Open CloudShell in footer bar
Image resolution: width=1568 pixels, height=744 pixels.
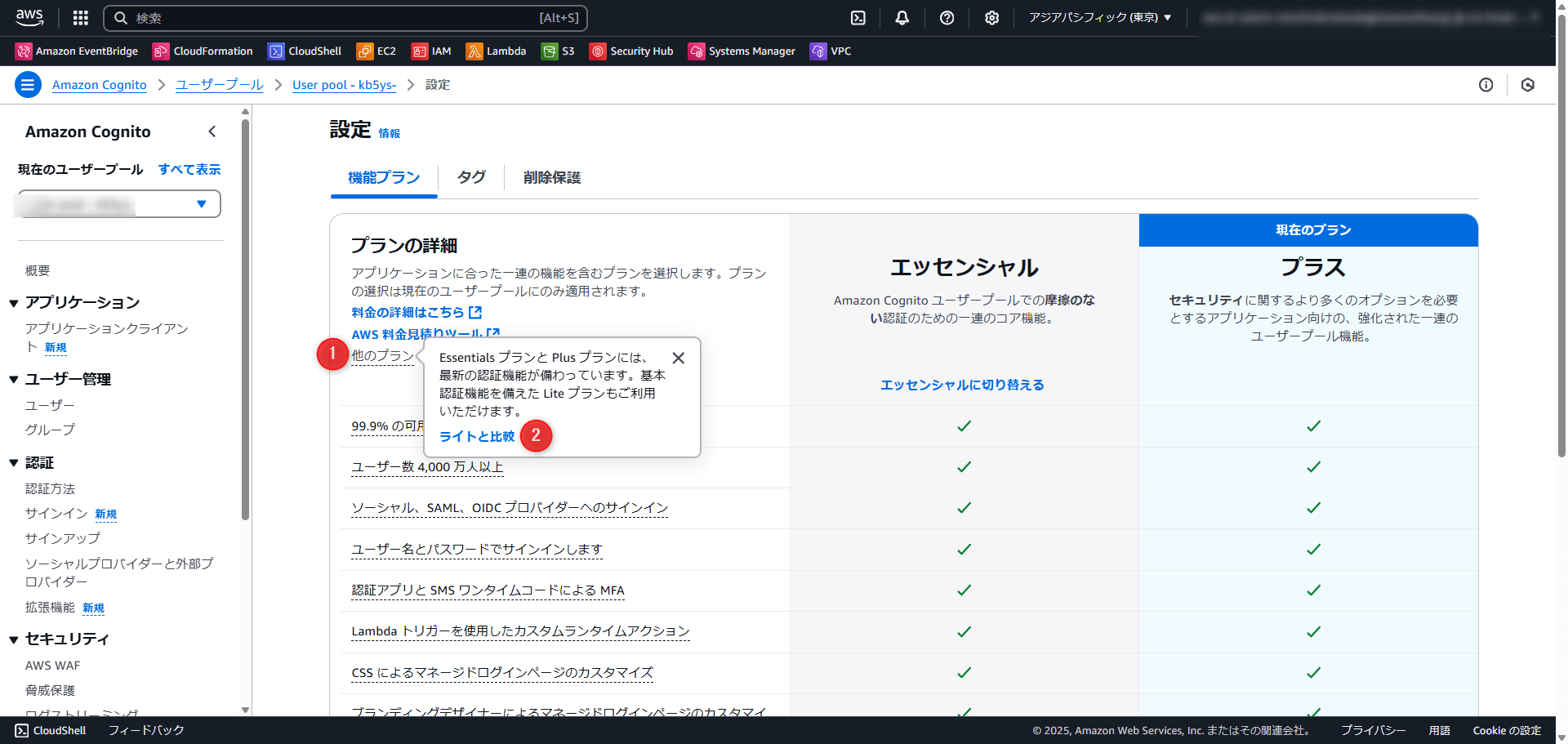51,730
